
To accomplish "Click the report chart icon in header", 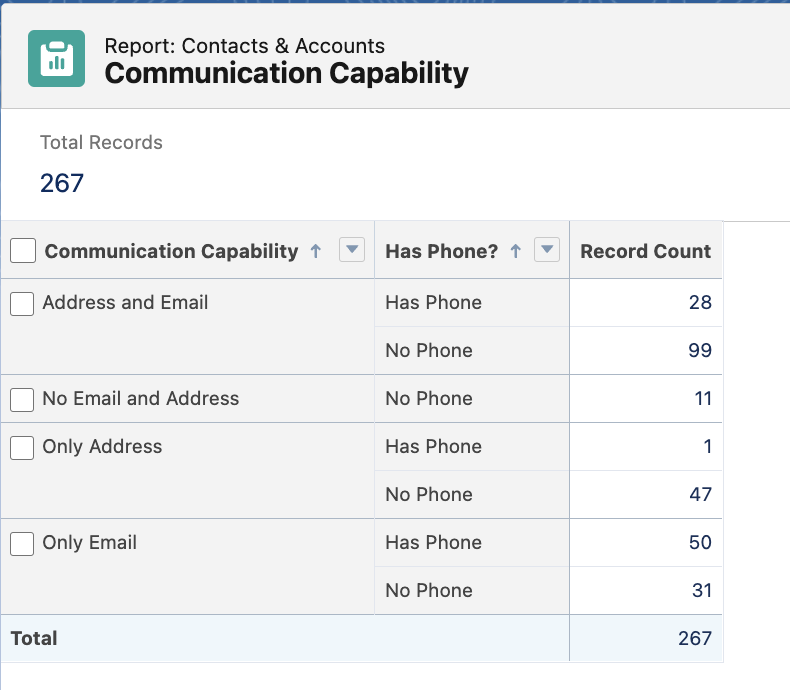I will point(56,59).
